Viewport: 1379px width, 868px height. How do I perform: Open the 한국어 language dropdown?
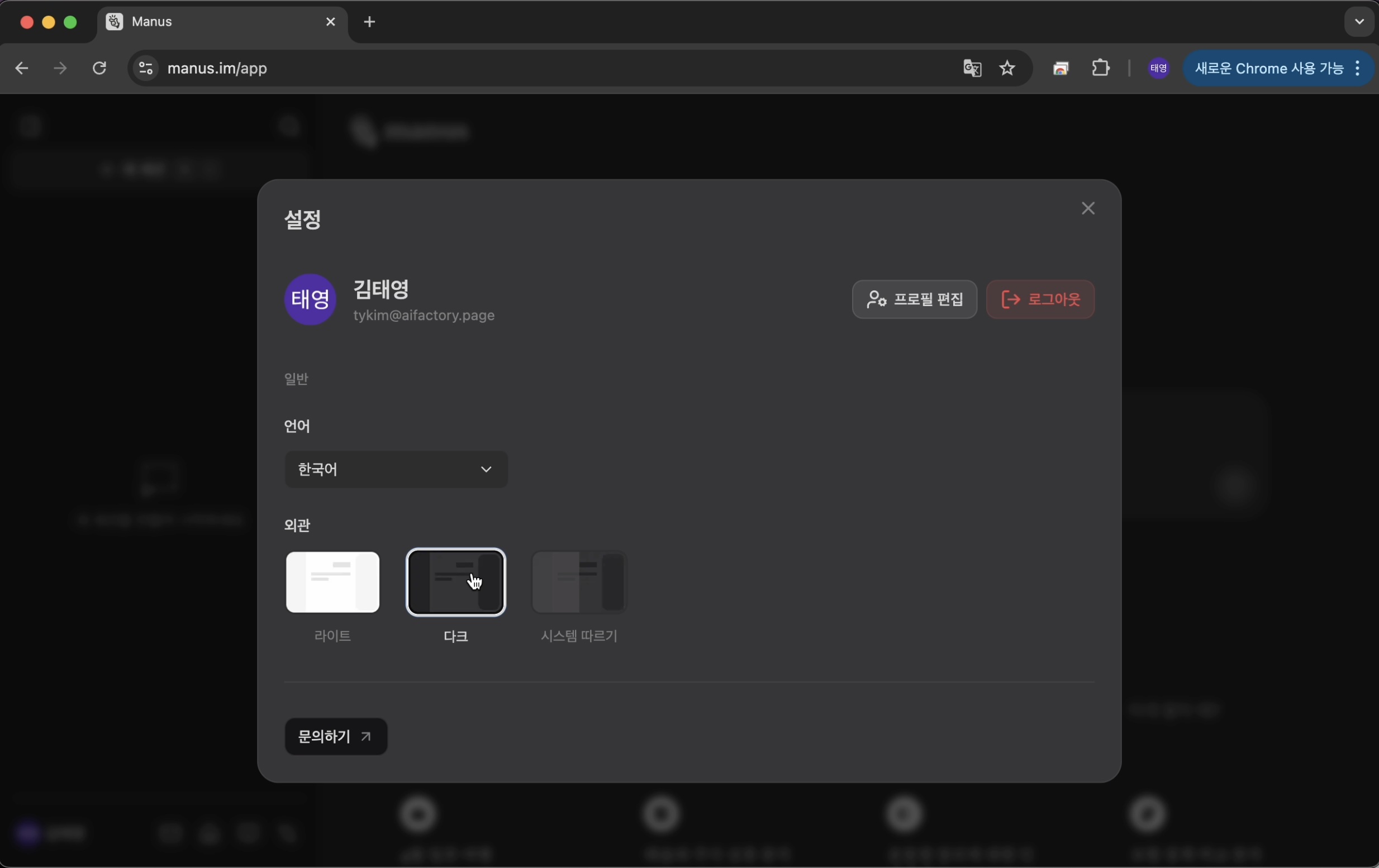click(396, 469)
